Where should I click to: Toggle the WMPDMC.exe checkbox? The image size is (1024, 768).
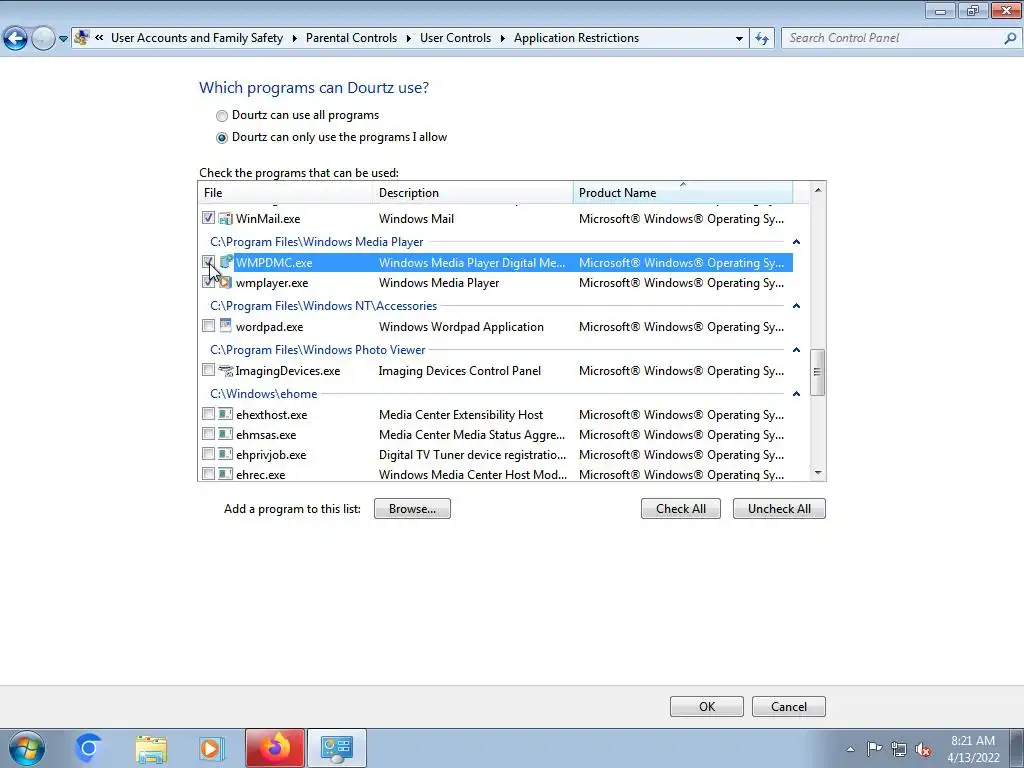(208, 262)
